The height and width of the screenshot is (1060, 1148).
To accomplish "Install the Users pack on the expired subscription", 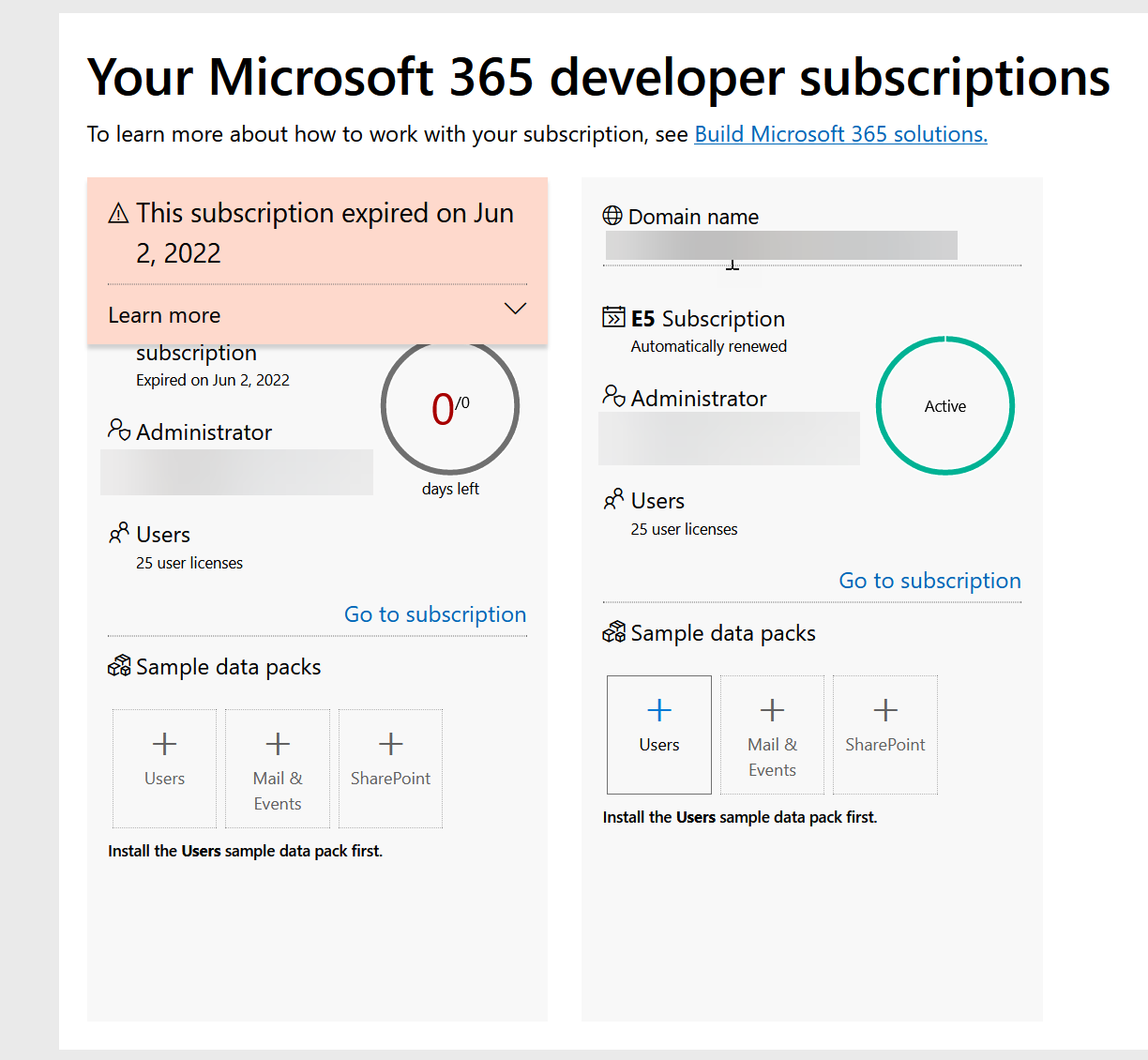I will (x=164, y=768).
